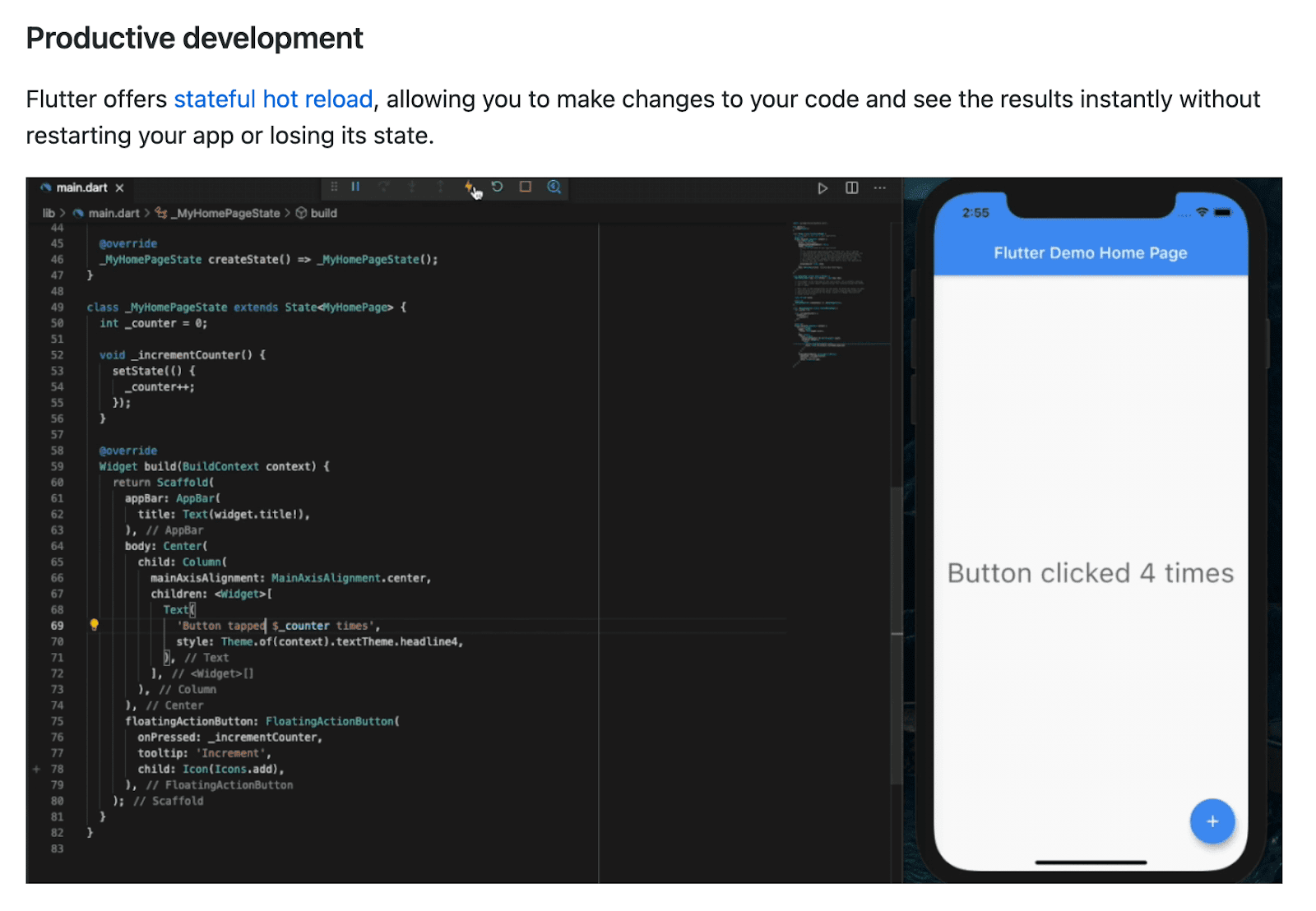Pause the debug session

point(355,187)
